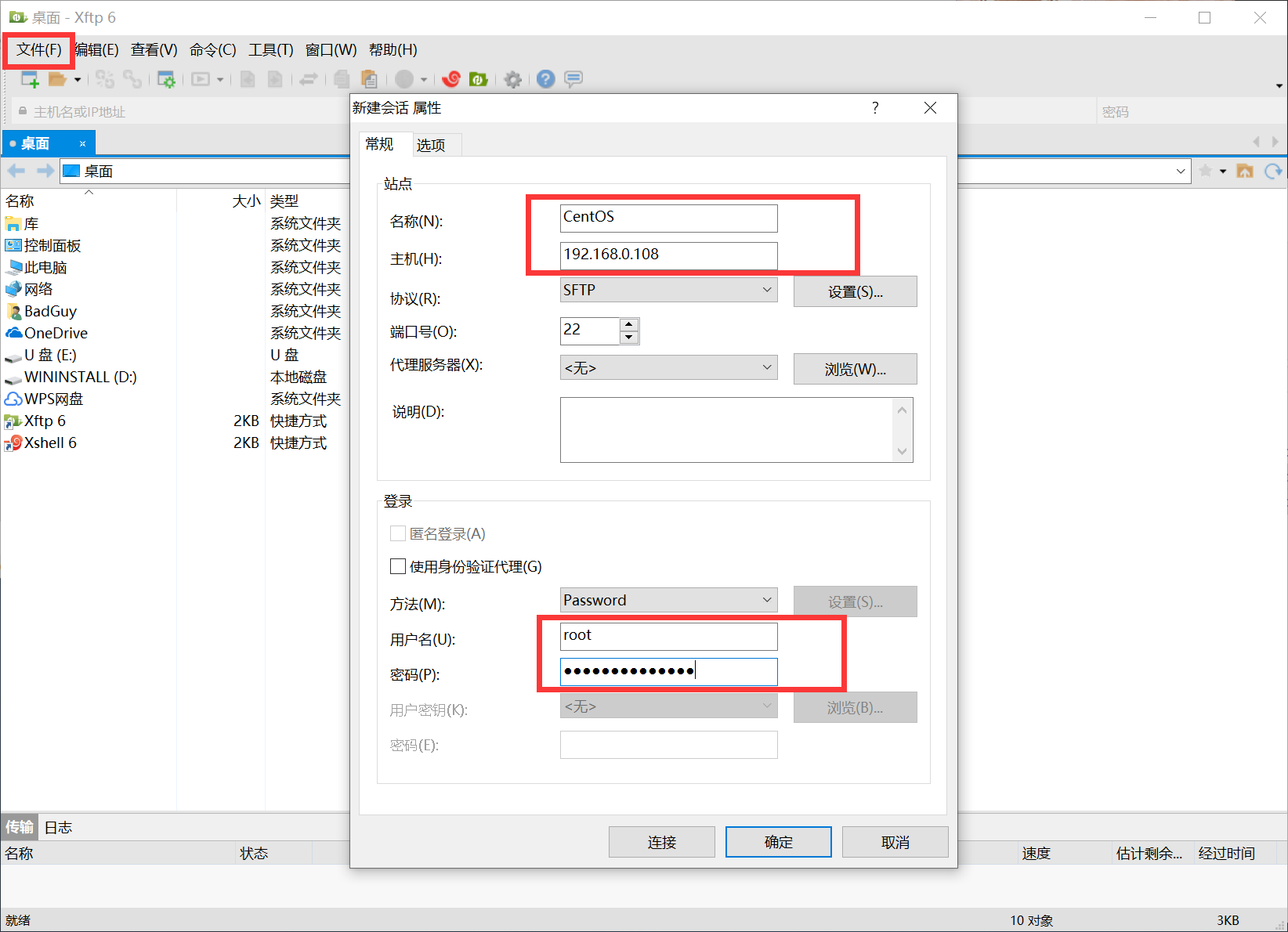Click the 确定 button
Image resolution: width=1288 pixels, height=932 pixels.
[779, 842]
